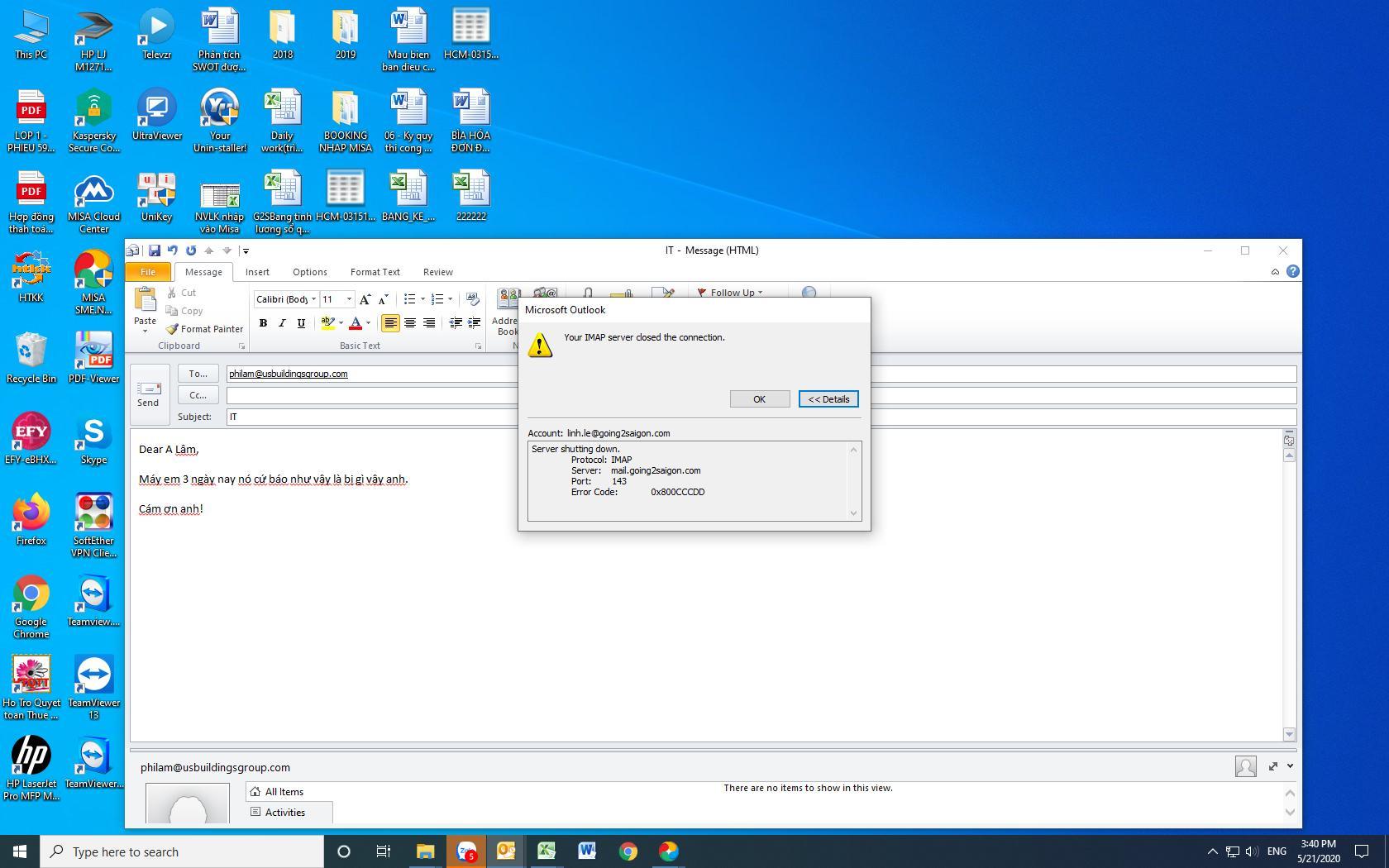Click the down arrow of the error details scrollbar
Screen dimensions: 1389x868
pyautogui.click(x=853, y=513)
